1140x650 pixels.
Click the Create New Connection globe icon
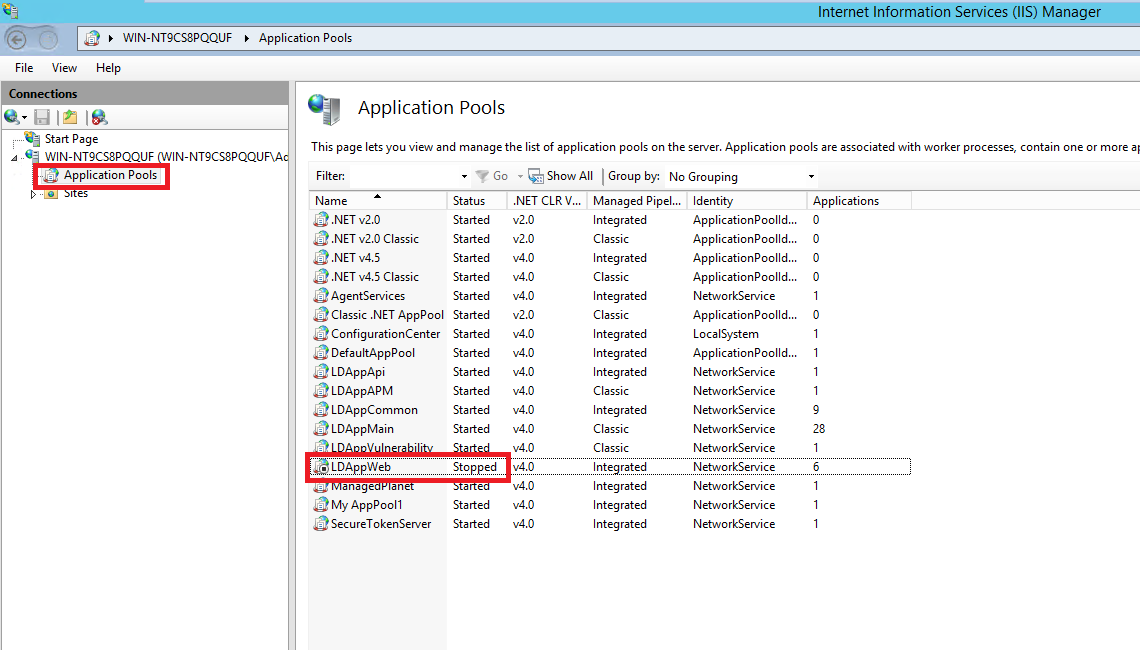click(x=12, y=117)
